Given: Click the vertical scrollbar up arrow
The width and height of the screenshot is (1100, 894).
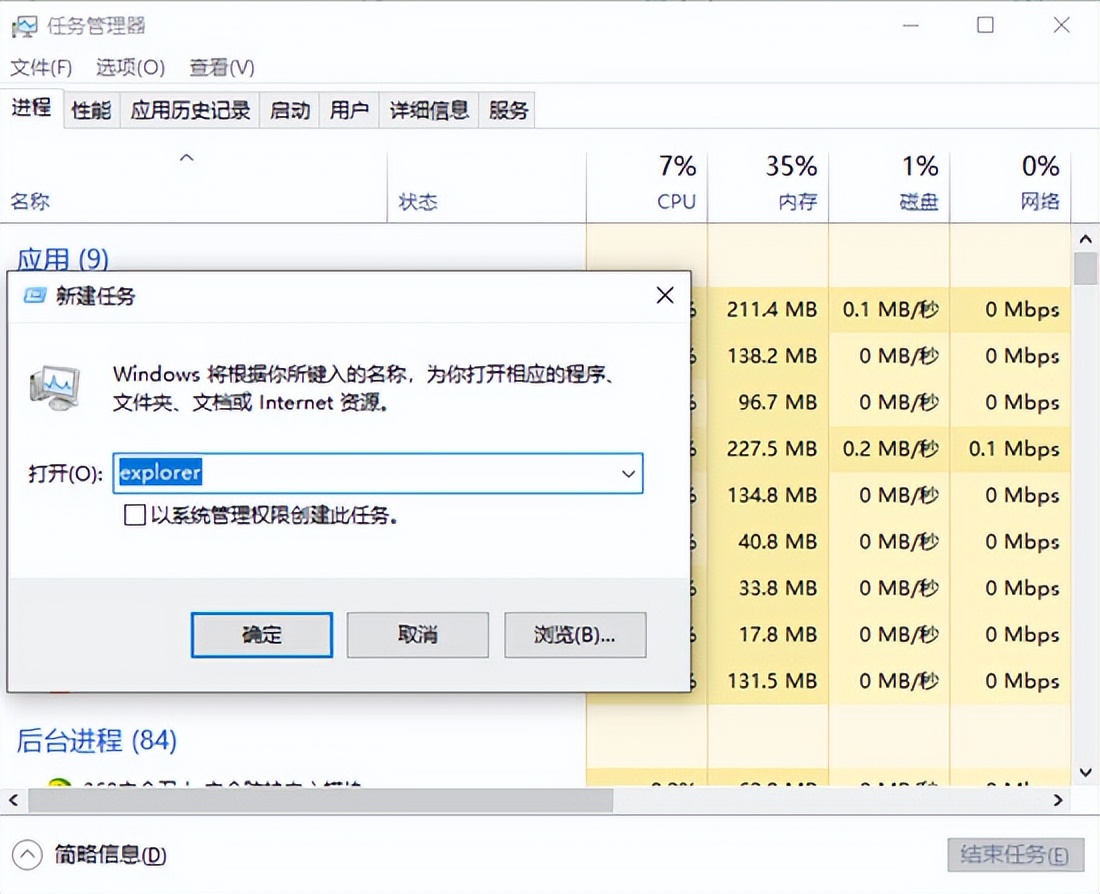Looking at the screenshot, I should 1085,239.
